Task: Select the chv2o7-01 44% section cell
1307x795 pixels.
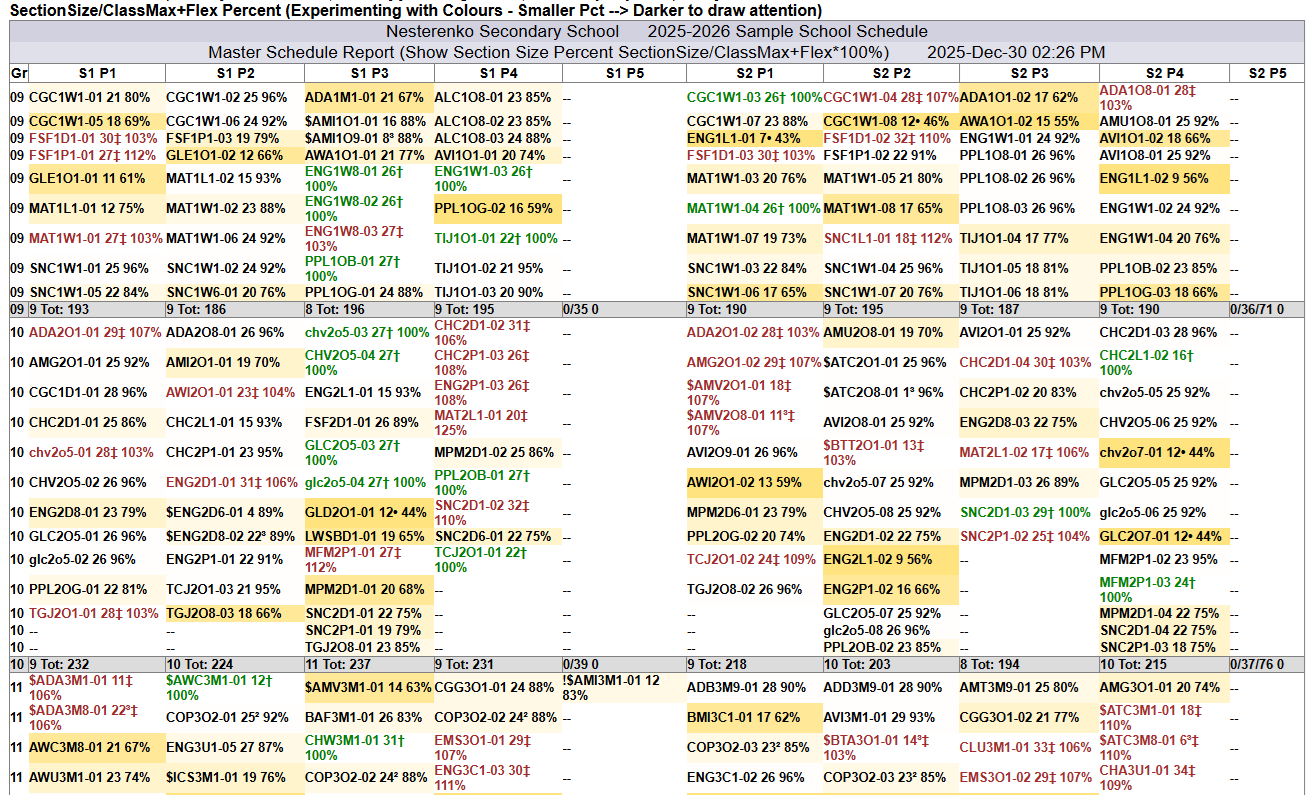Action: coord(1157,452)
